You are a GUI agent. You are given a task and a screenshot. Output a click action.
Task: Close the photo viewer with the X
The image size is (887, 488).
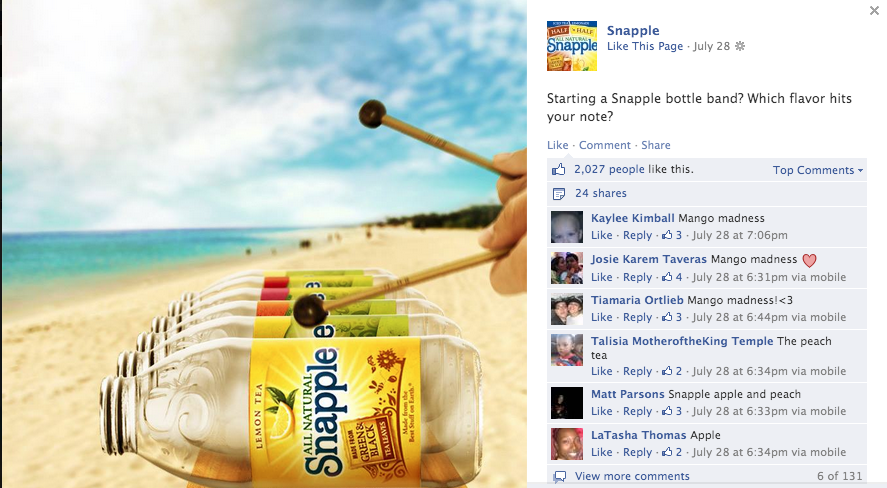click(x=874, y=11)
